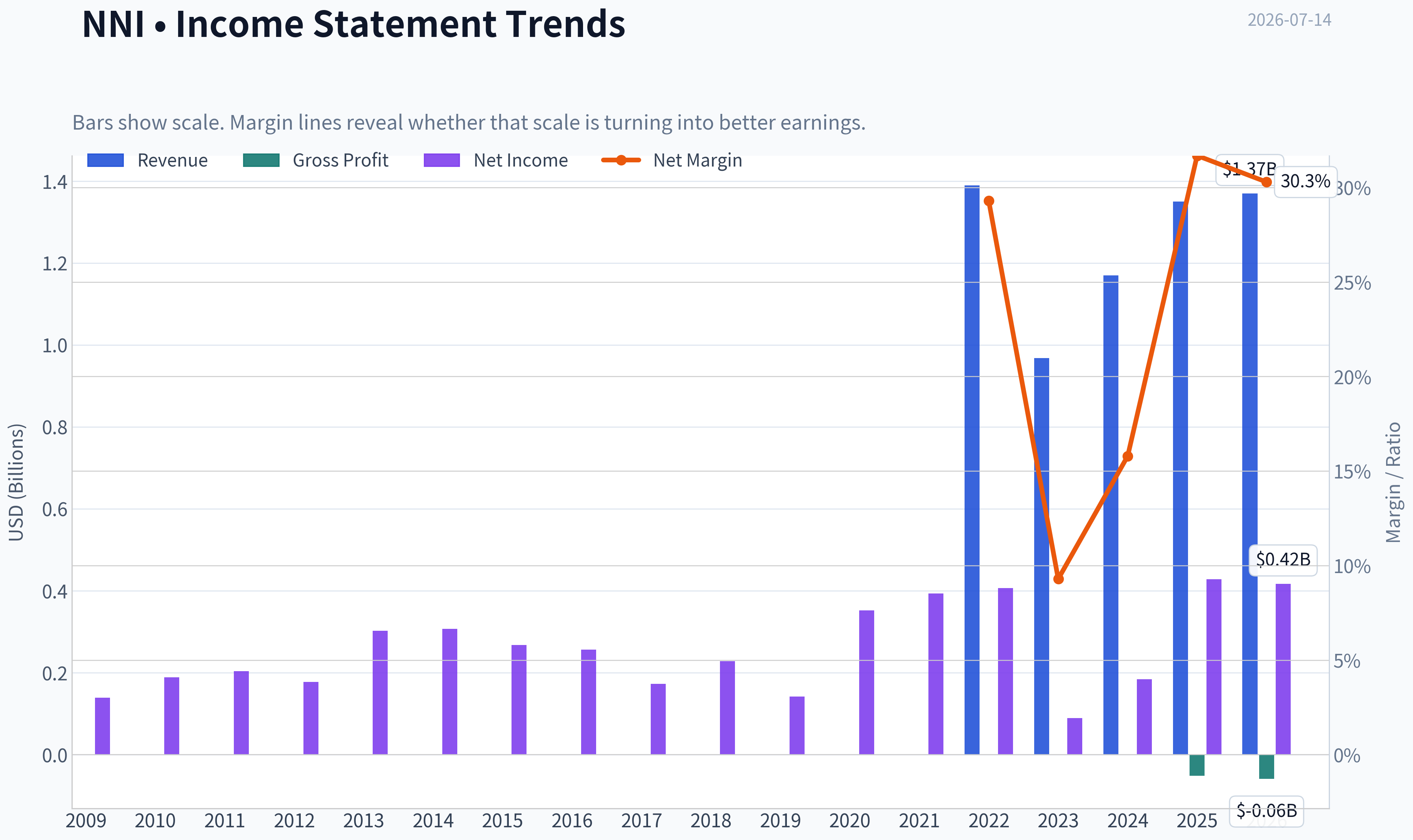Click the 30.3% net margin label
Image resolution: width=1413 pixels, height=840 pixels.
tap(1305, 182)
